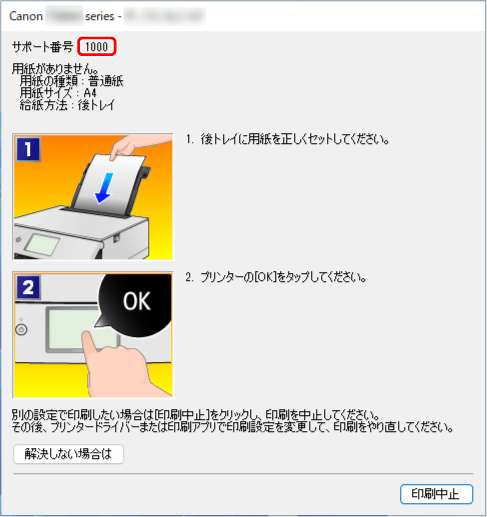Click the printer power button icon
This screenshot has height=517, width=487.
[21, 330]
